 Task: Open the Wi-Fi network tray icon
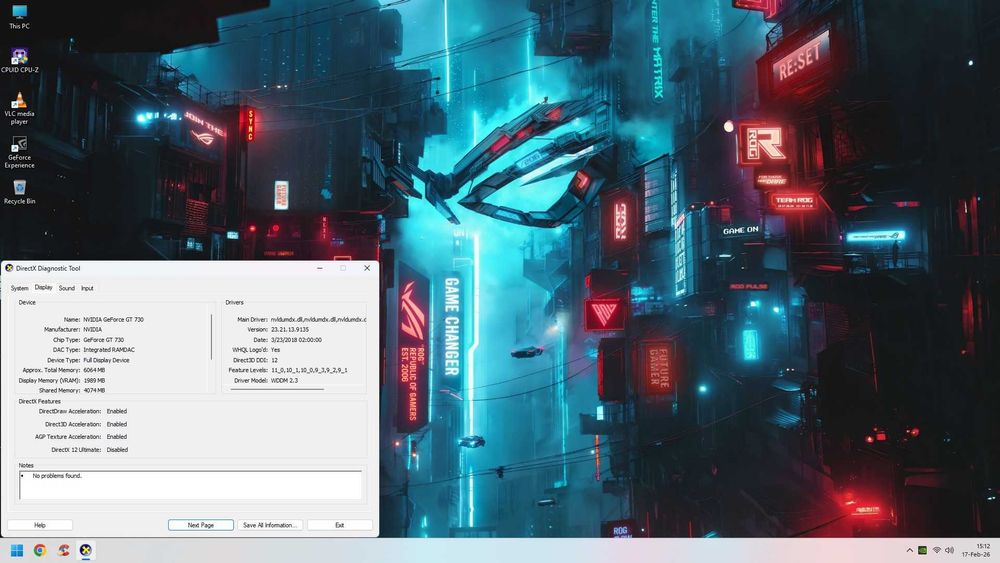[x=937, y=550]
